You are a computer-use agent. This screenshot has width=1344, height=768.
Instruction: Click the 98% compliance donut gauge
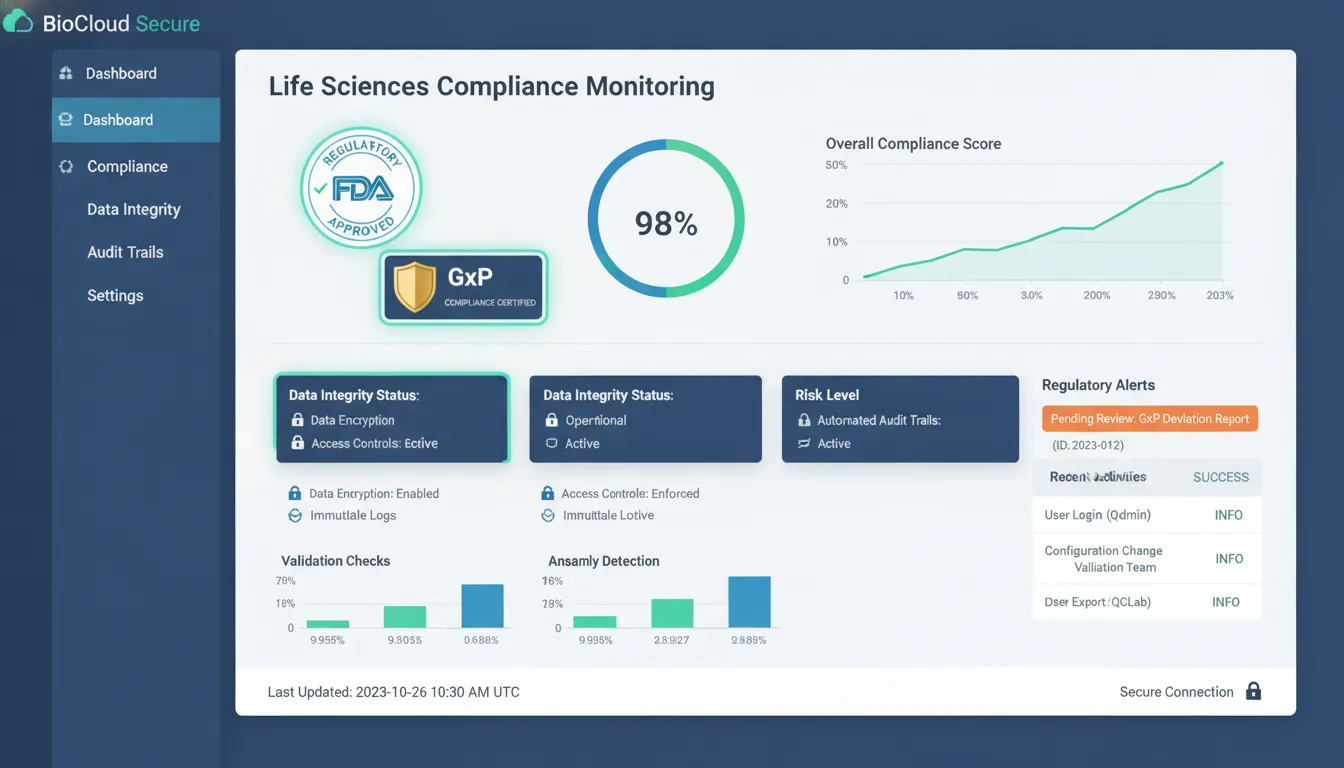[x=666, y=218]
